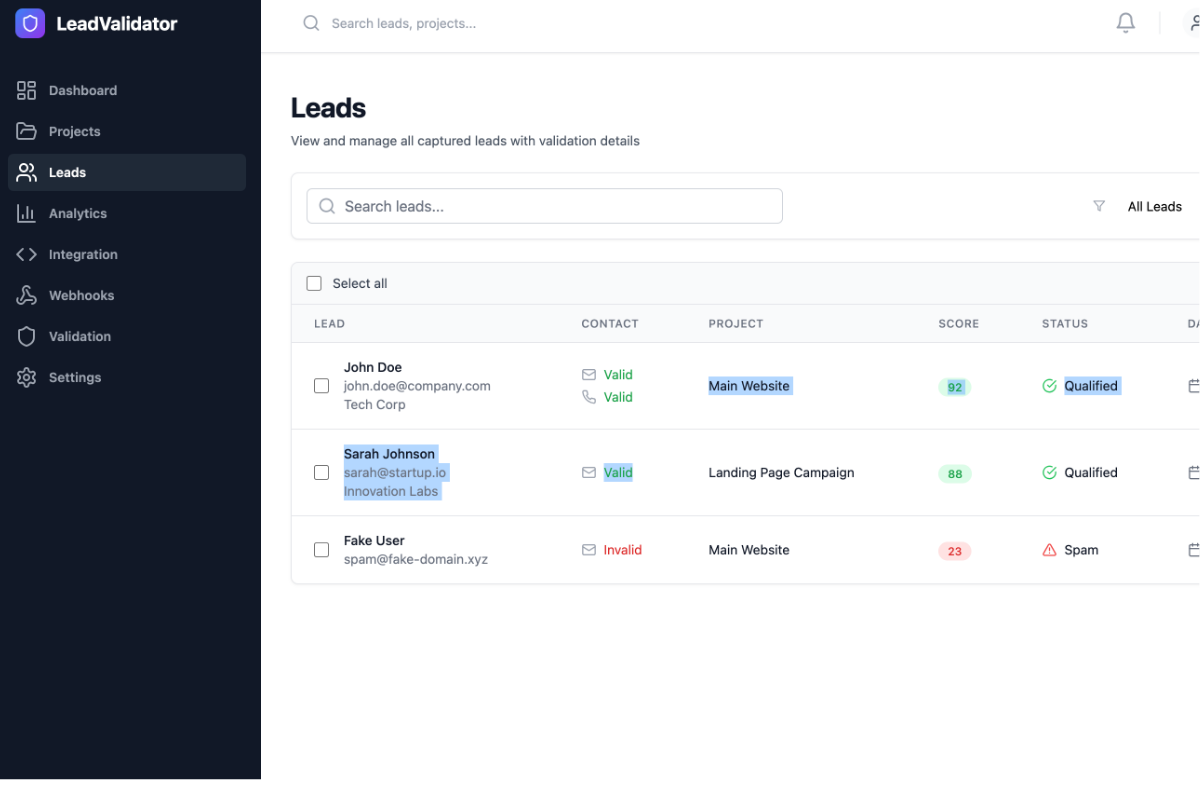Click the phone icon in John Doe's row
The image size is (1200, 800).
(589, 397)
